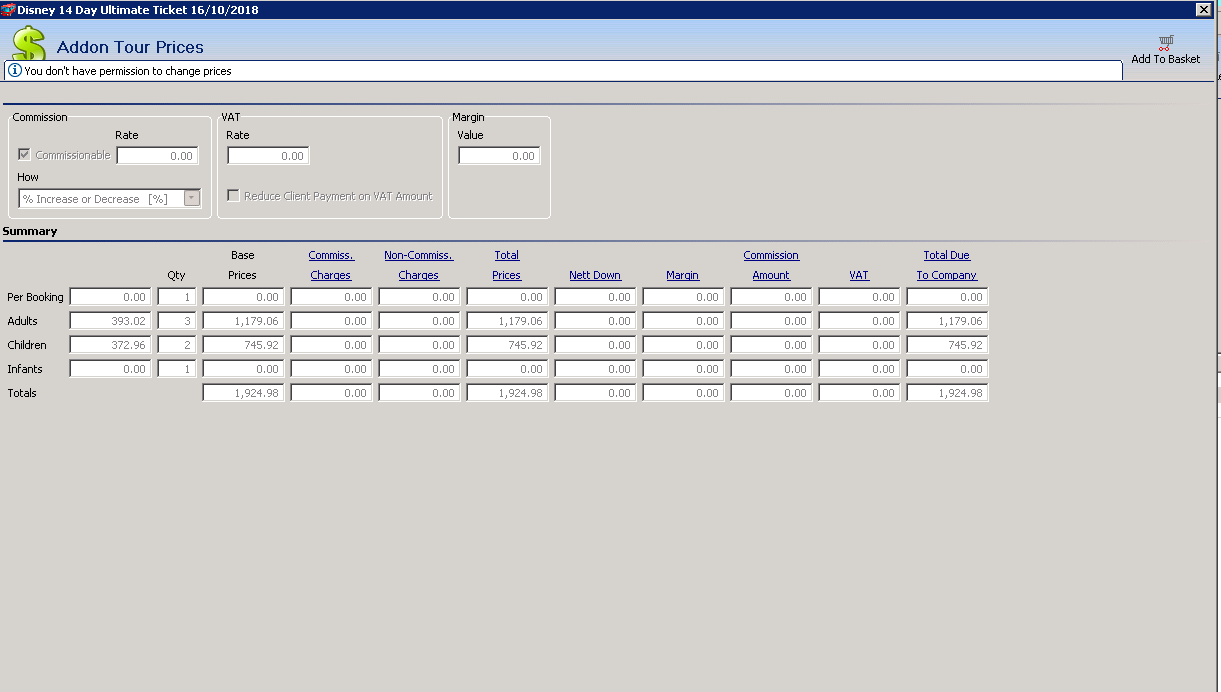Screen dimensions: 1221x692
Task: Click the Margin Value input field
Action: [499, 156]
